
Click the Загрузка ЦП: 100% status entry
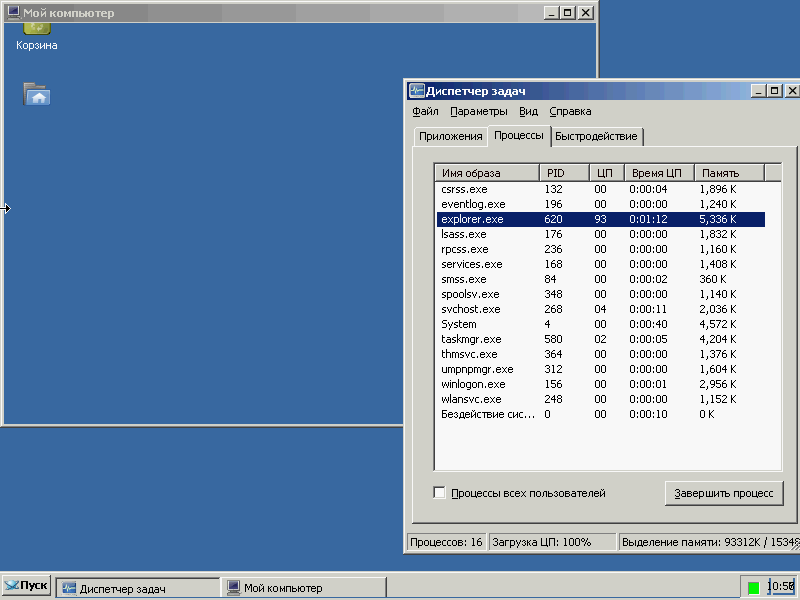(x=552, y=542)
